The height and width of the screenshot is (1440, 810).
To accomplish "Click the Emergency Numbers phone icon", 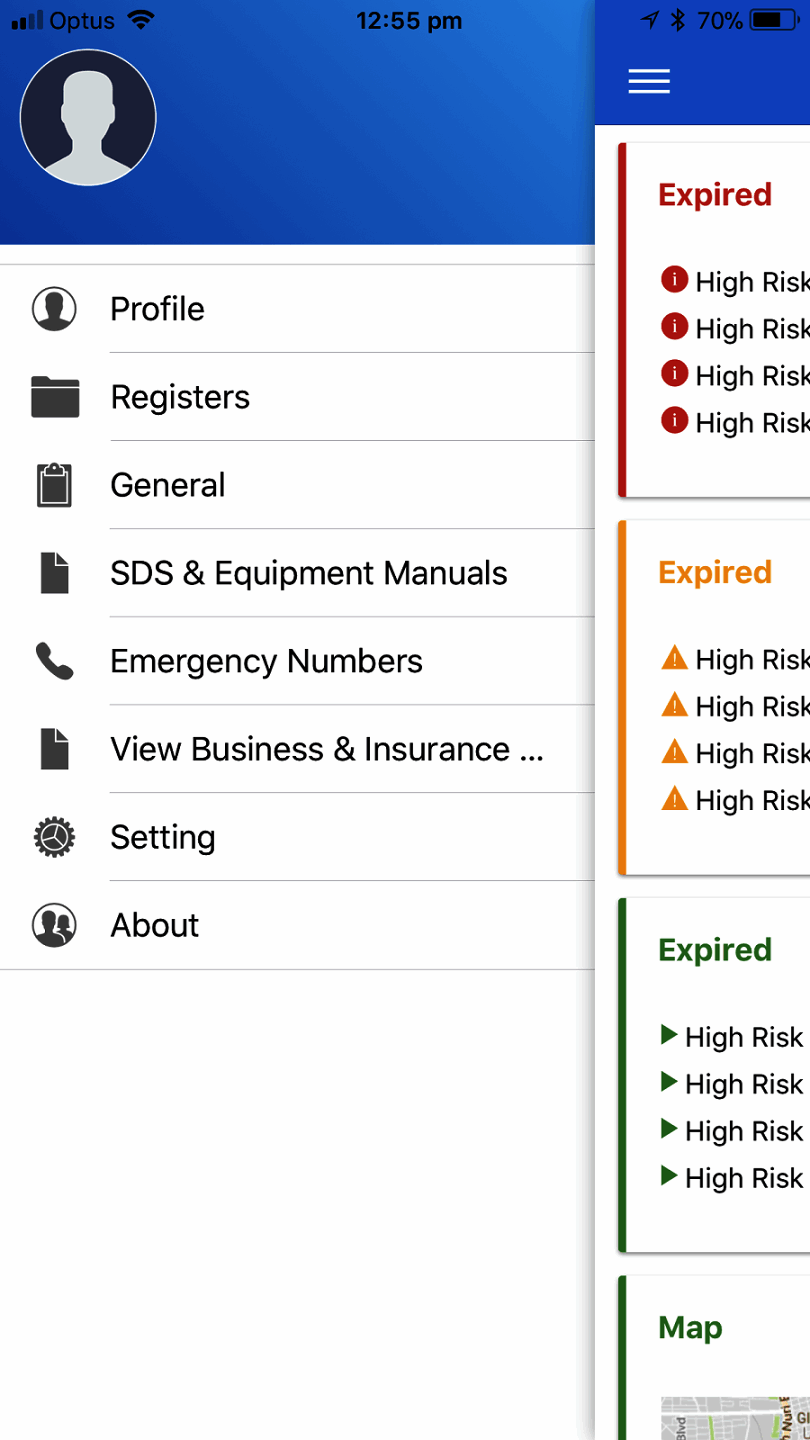I will pyautogui.click(x=54, y=661).
